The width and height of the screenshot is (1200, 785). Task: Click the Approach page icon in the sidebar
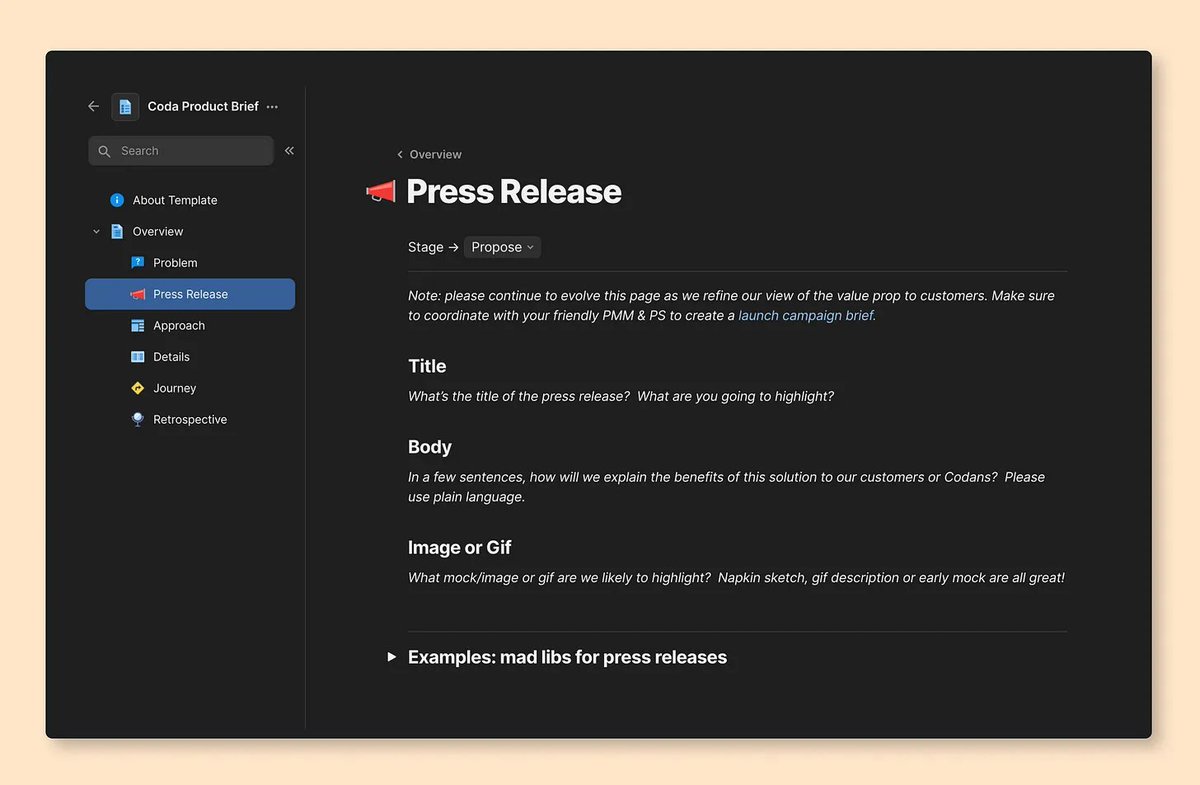point(136,325)
